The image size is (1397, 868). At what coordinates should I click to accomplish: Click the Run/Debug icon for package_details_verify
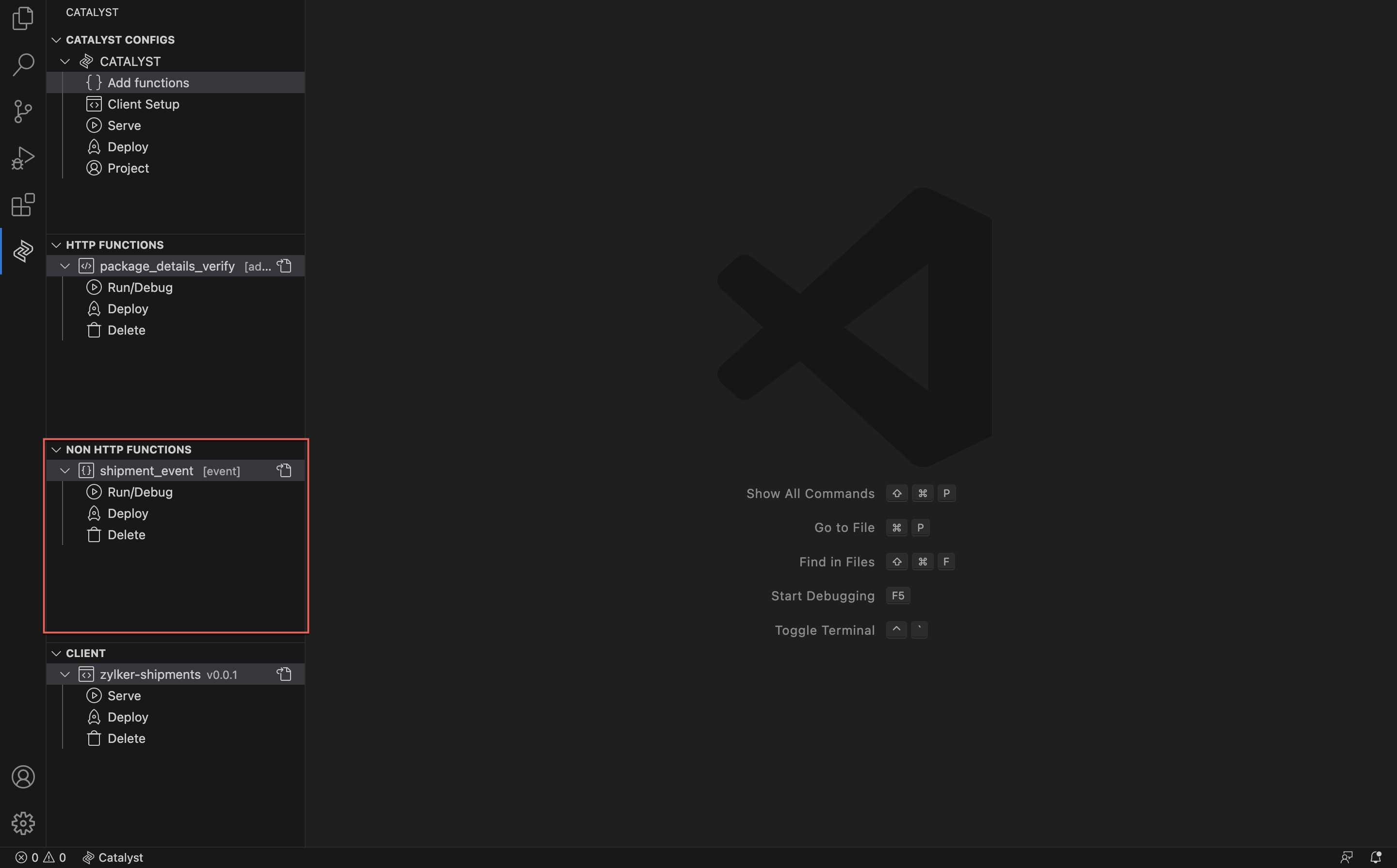94,287
